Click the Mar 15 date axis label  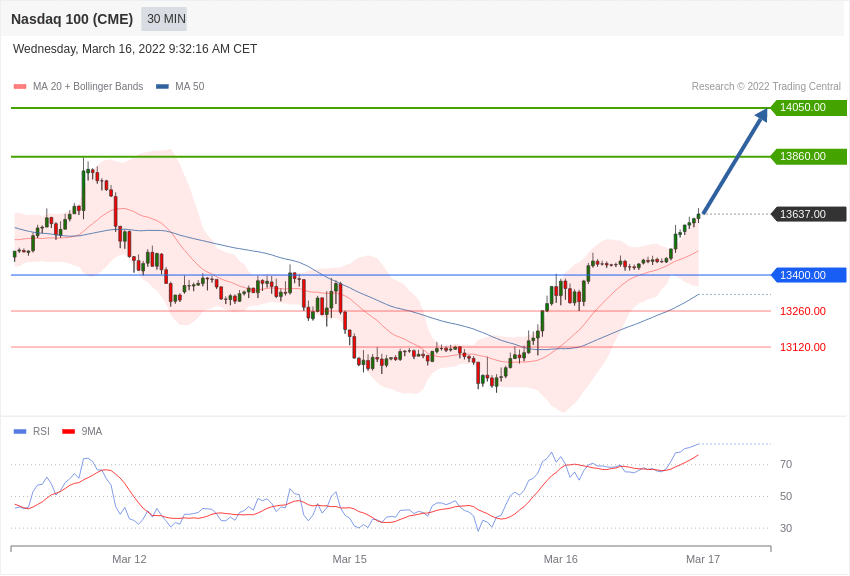tap(349, 559)
